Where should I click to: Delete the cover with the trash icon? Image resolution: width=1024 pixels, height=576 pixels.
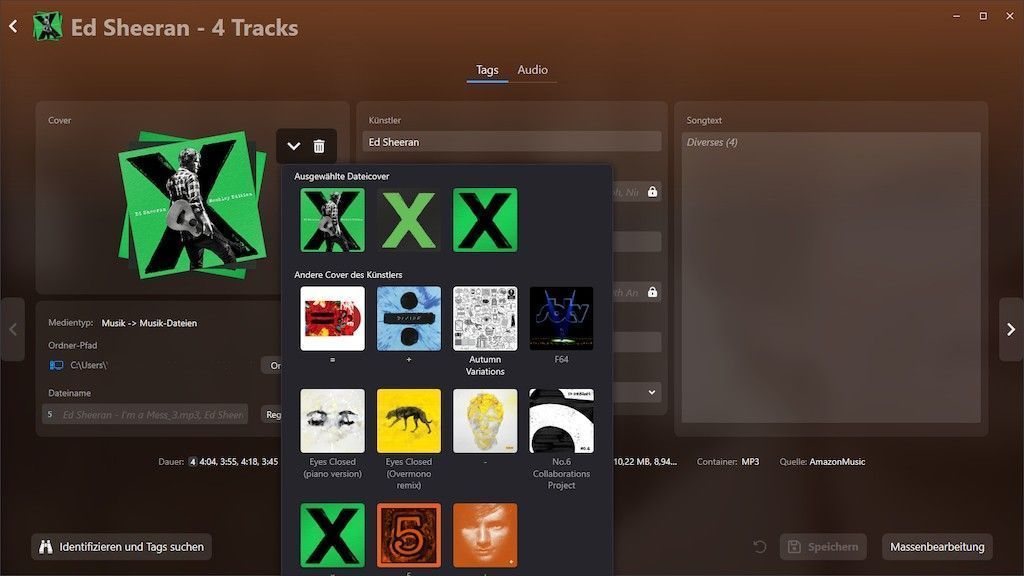(x=319, y=146)
